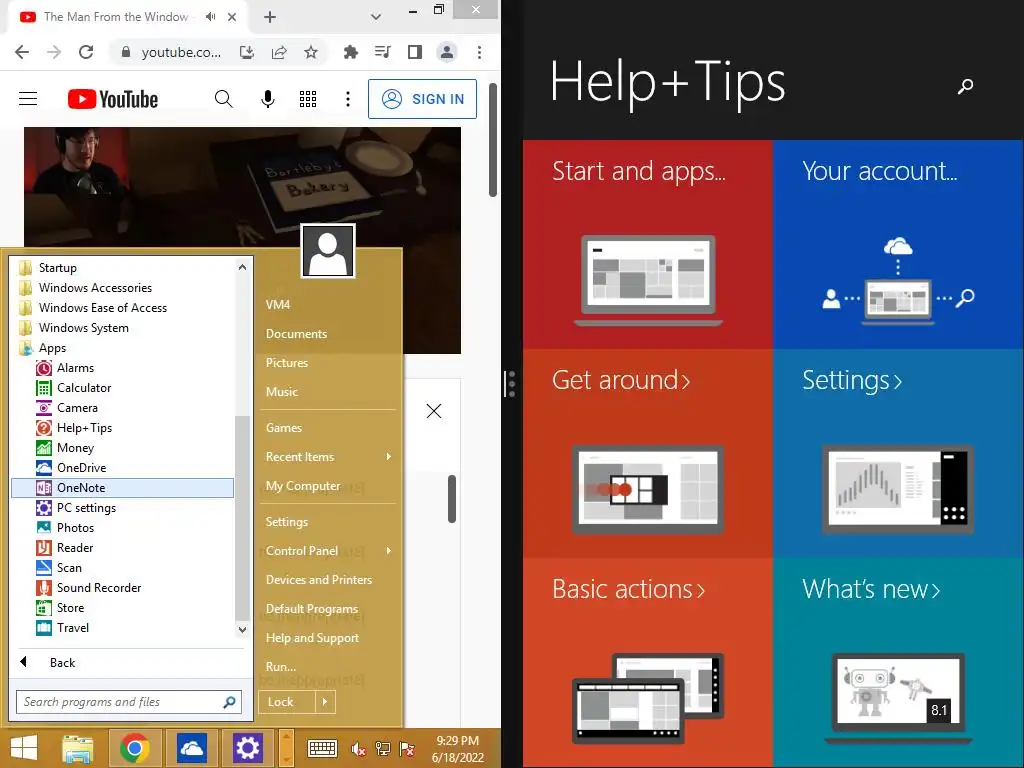Start voice search with the microphone icon
The height and width of the screenshot is (768, 1024).
tap(268, 99)
